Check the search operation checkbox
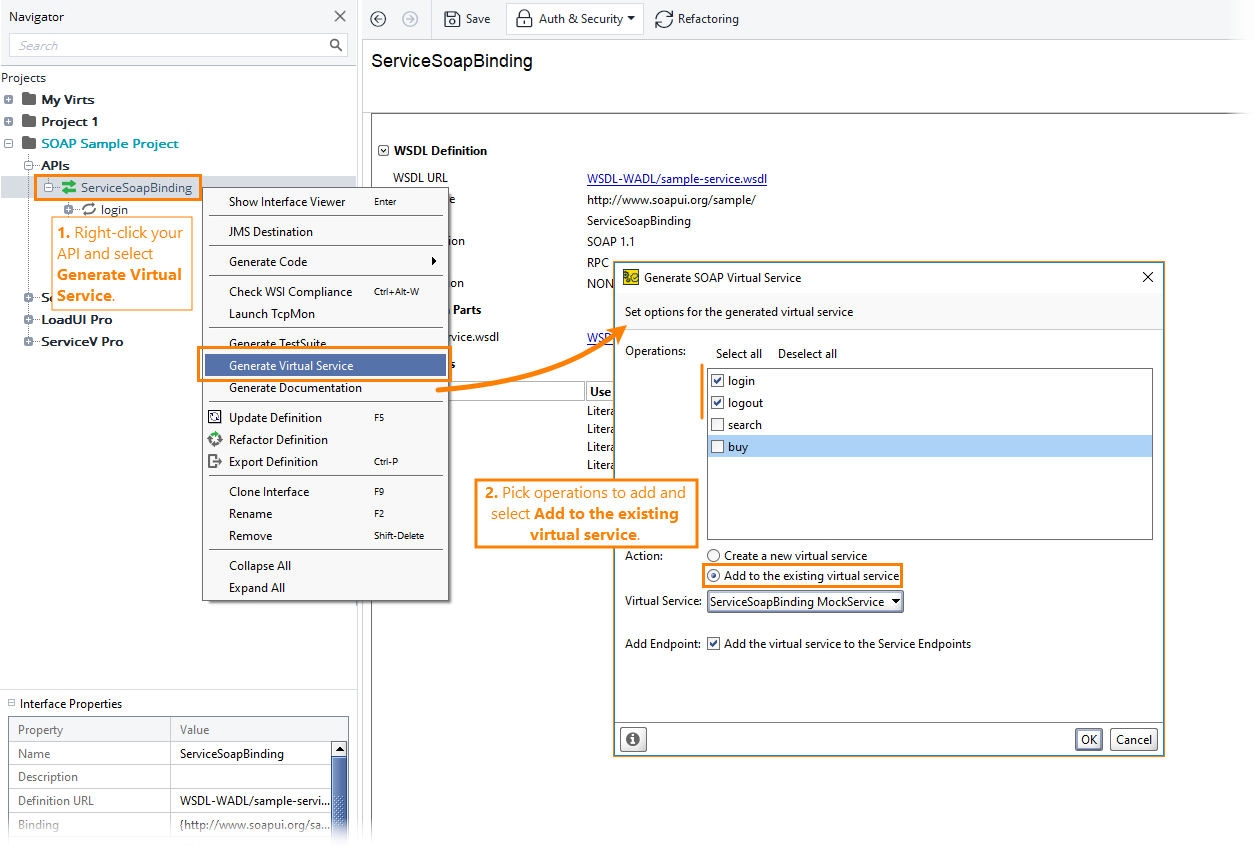This screenshot has width=1256, height=848. point(717,425)
